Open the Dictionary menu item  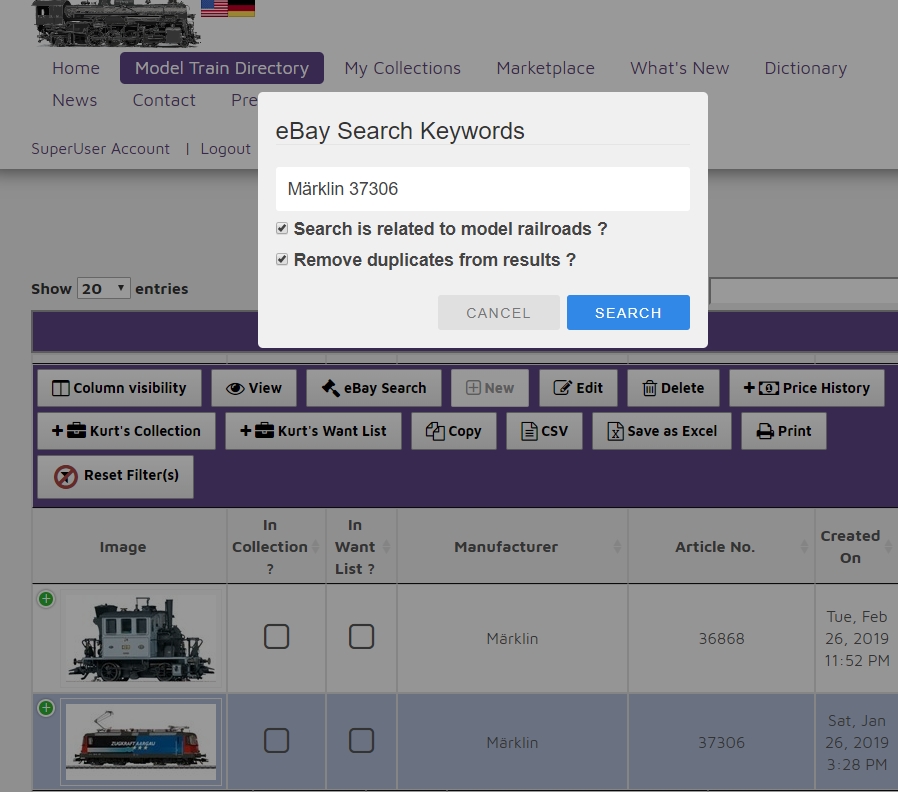[x=805, y=68]
